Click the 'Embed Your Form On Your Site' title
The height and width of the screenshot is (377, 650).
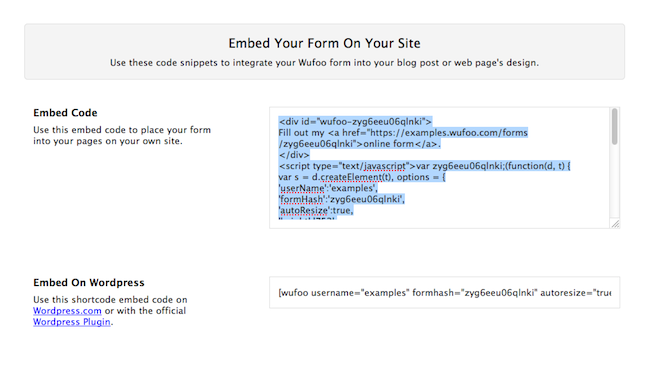click(324, 43)
